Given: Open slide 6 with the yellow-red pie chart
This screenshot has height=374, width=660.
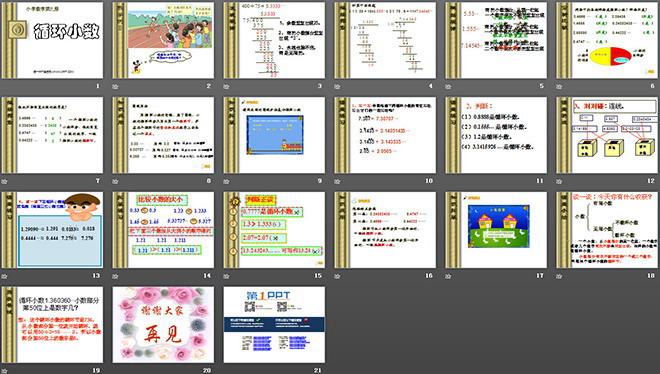Looking at the screenshot, I should (x=607, y=40).
